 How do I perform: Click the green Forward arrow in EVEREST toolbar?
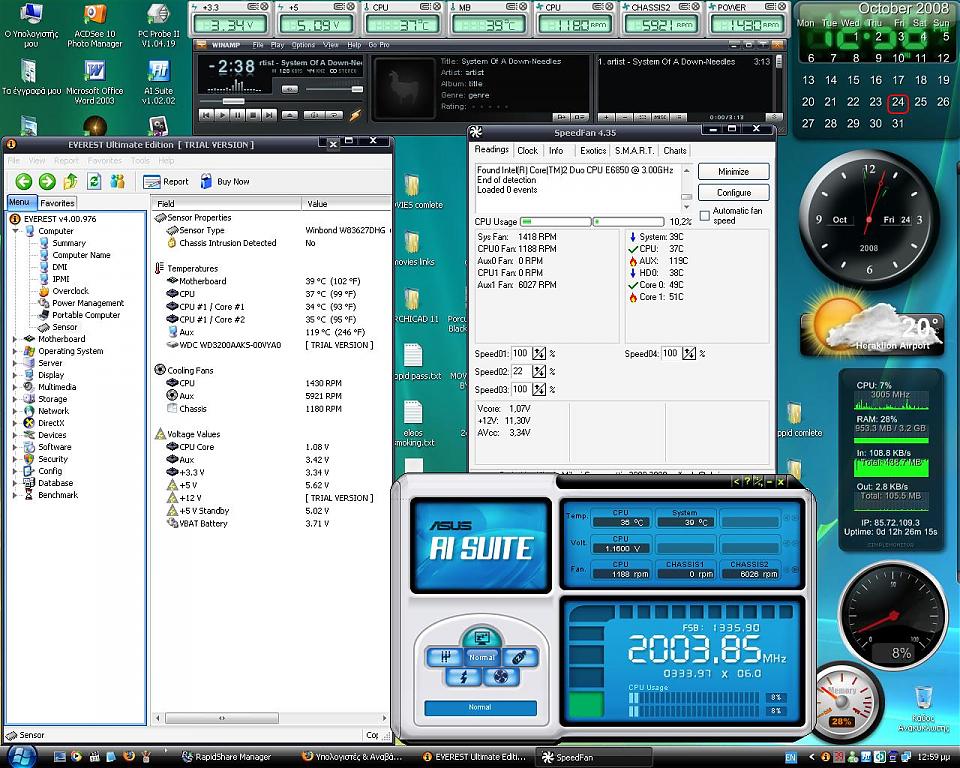coord(47,181)
